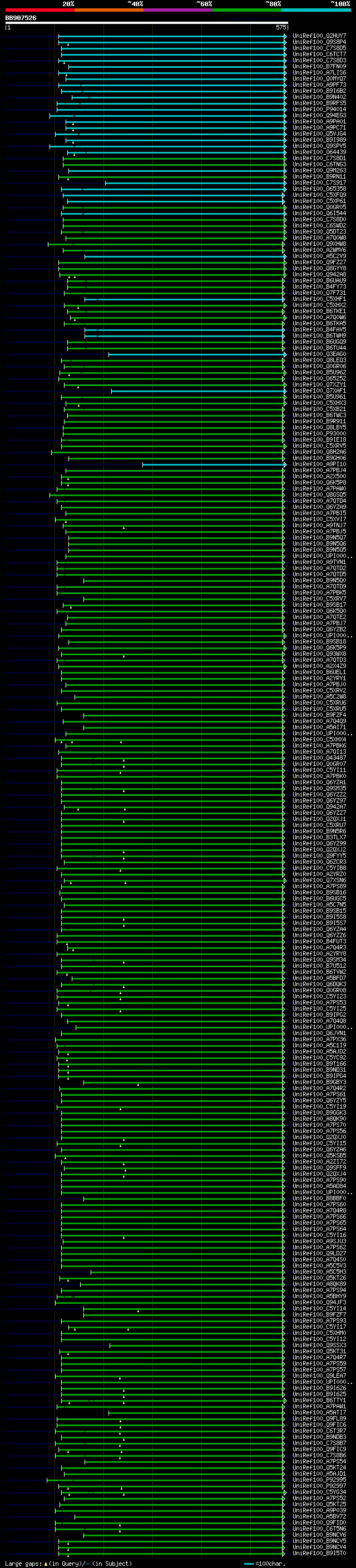The height and width of the screenshot is (1568, 356).
Task: Select label UniRef100_C7S8B7
Action: 319,1443
